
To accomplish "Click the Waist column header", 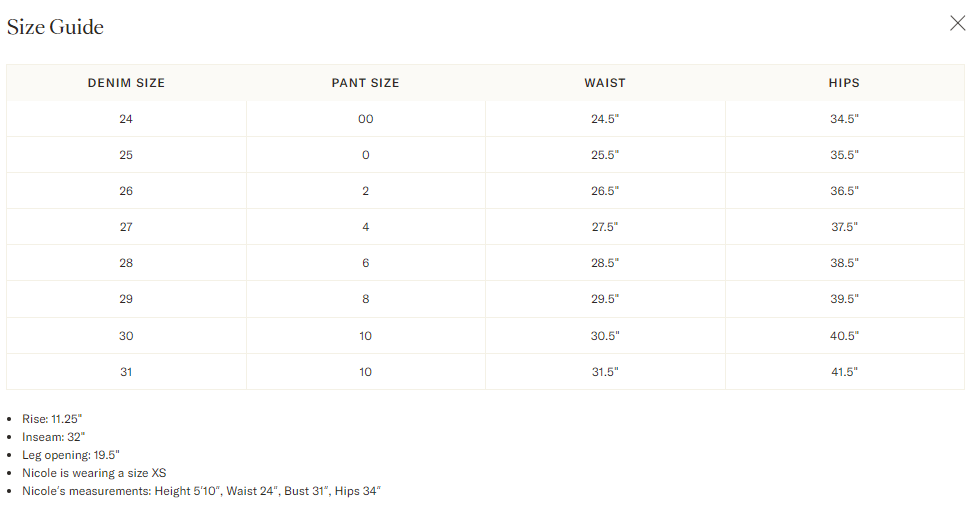I will click(605, 83).
